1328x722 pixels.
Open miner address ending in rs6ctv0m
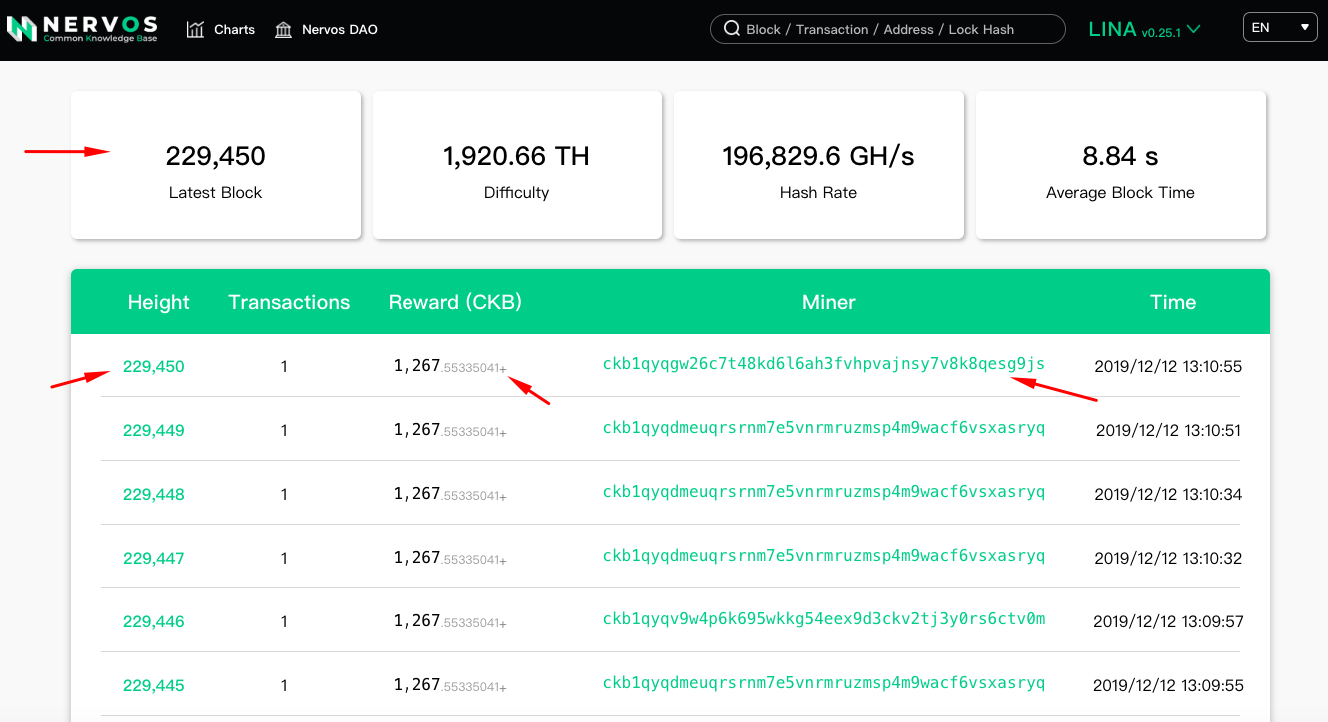click(823, 619)
